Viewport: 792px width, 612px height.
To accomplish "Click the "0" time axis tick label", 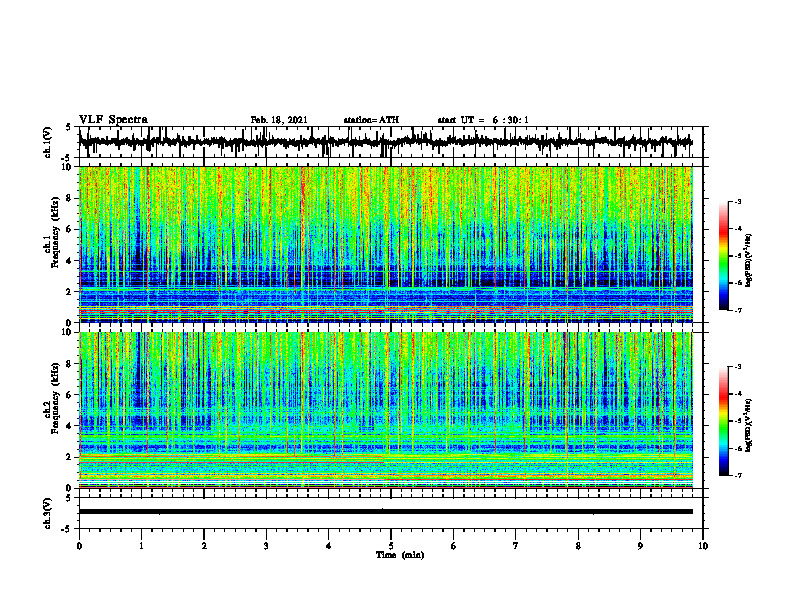I will [79, 546].
